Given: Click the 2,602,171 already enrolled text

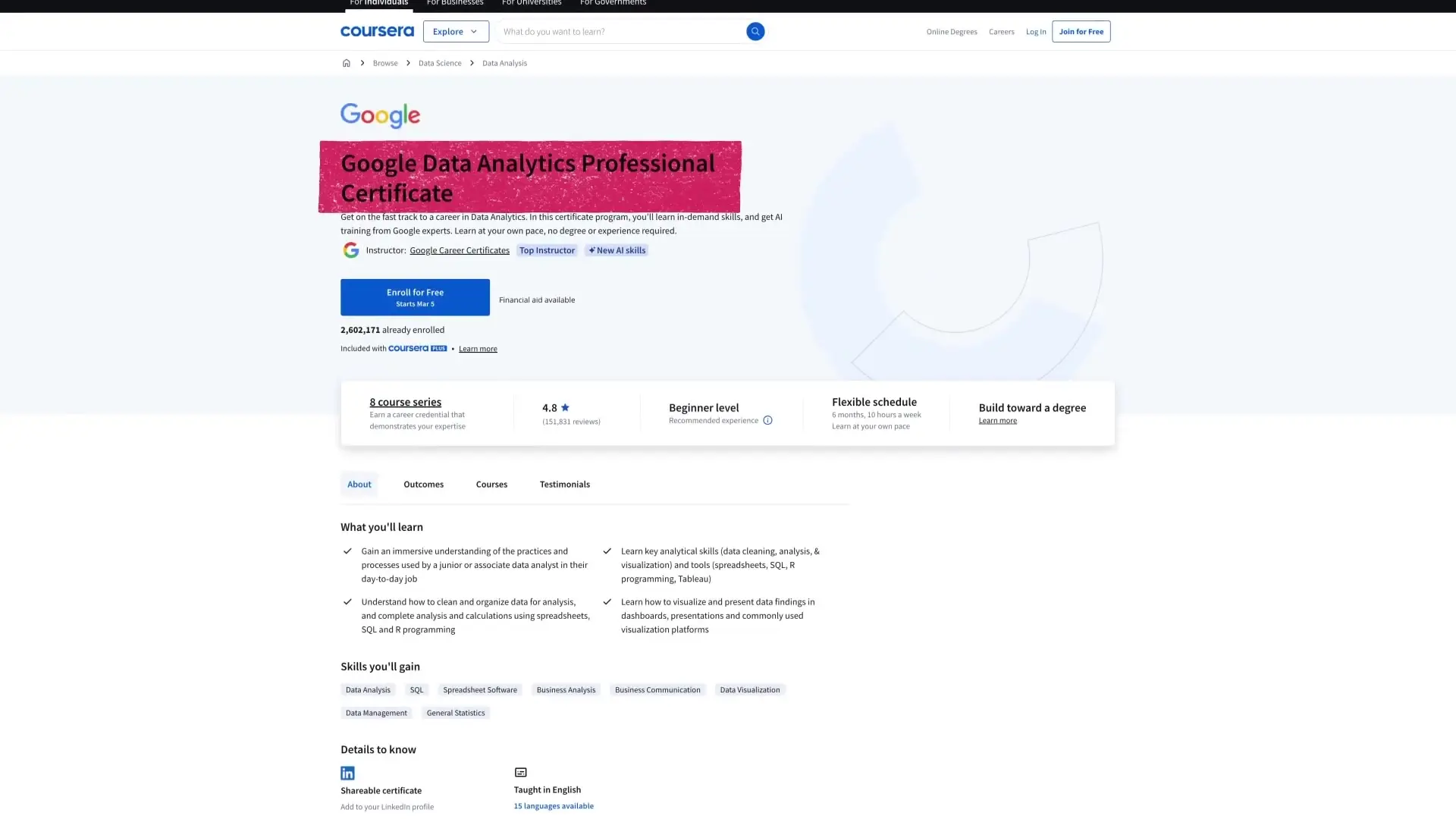Looking at the screenshot, I should pyautogui.click(x=392, y=330).
